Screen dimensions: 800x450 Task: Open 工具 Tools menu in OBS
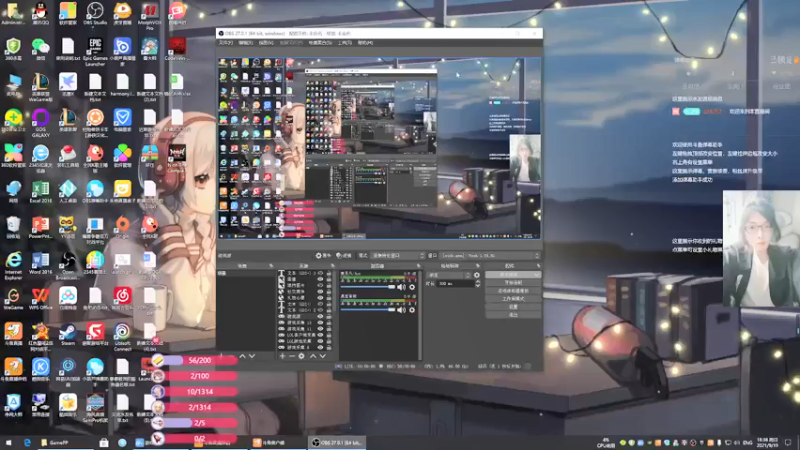[344, 43]
